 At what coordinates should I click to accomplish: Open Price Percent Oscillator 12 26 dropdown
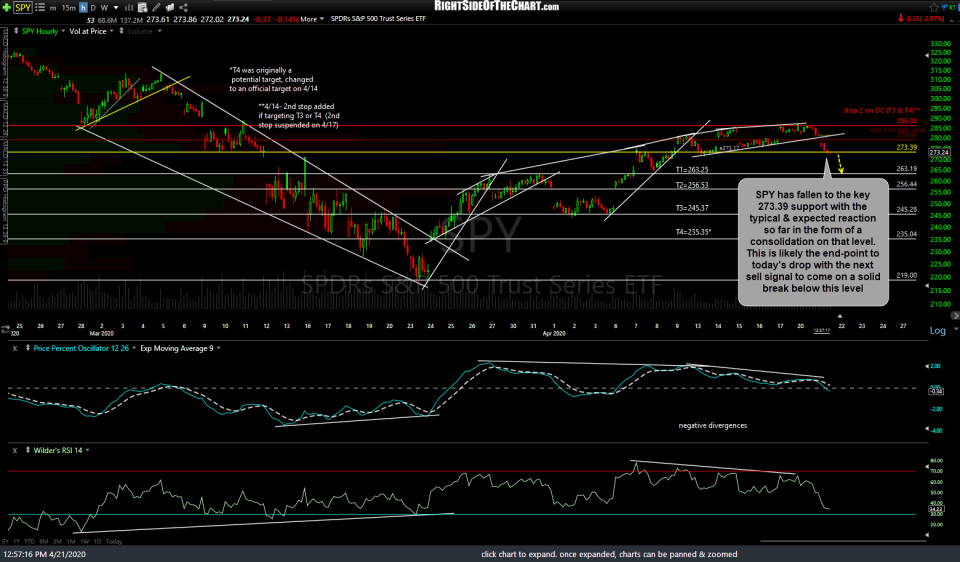[134, 348]
